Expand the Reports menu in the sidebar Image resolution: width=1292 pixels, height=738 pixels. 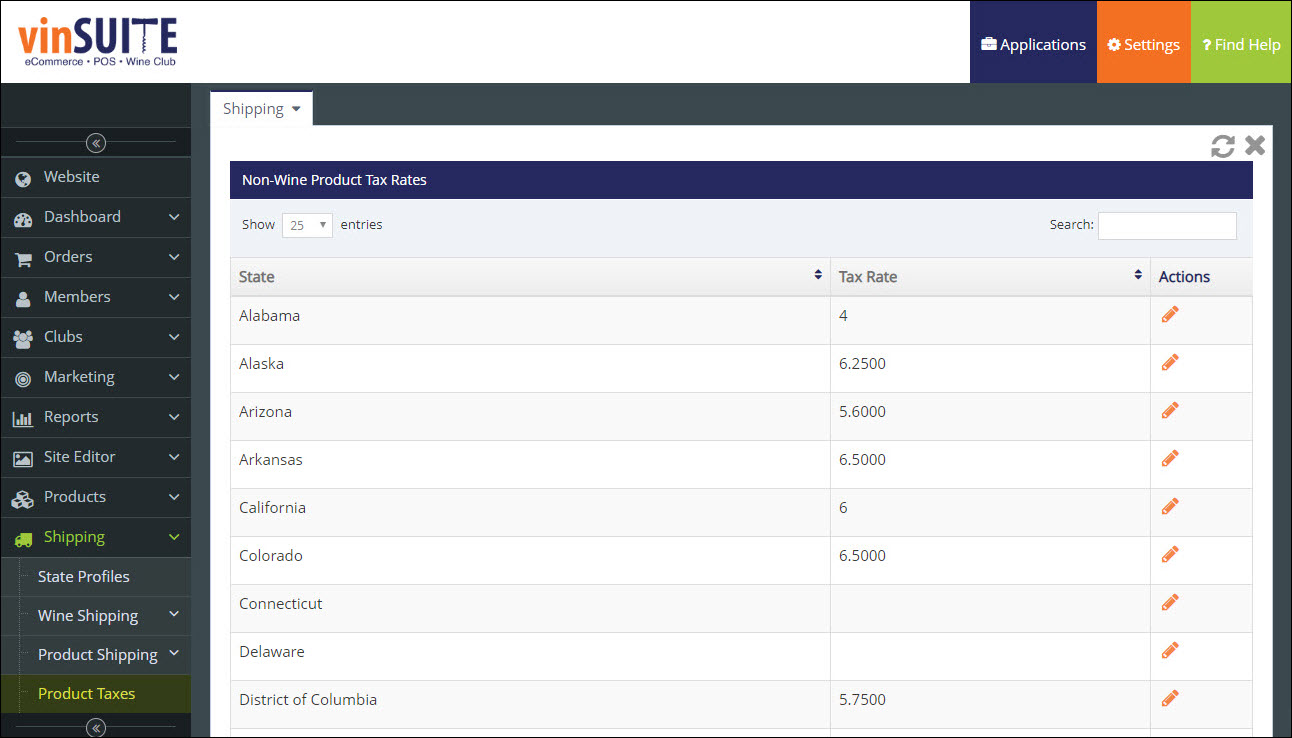pos(96,417)
